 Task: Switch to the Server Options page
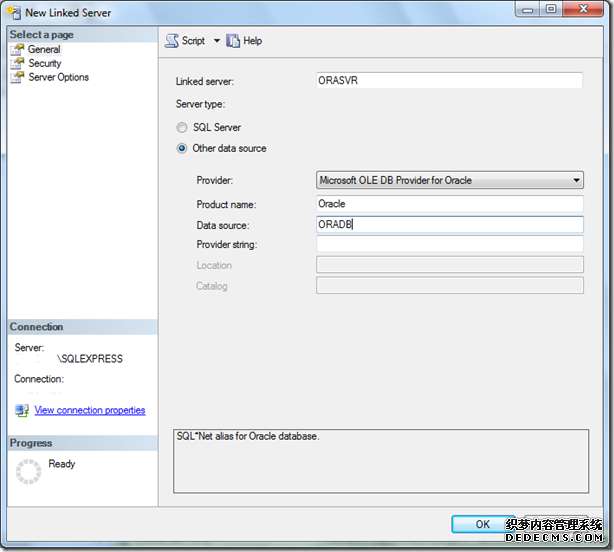click(x=58, y=77)
